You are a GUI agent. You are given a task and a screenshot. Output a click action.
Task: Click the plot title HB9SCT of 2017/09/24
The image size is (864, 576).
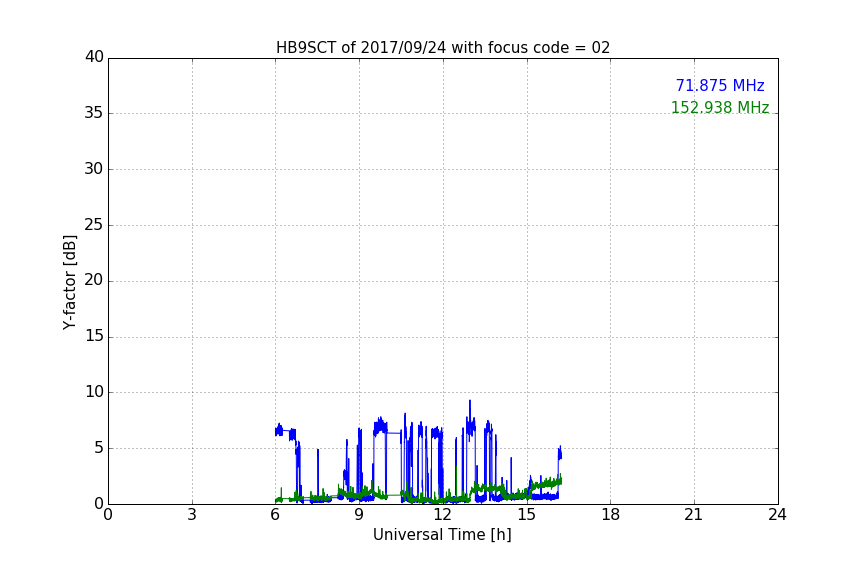tap(443, 48)
